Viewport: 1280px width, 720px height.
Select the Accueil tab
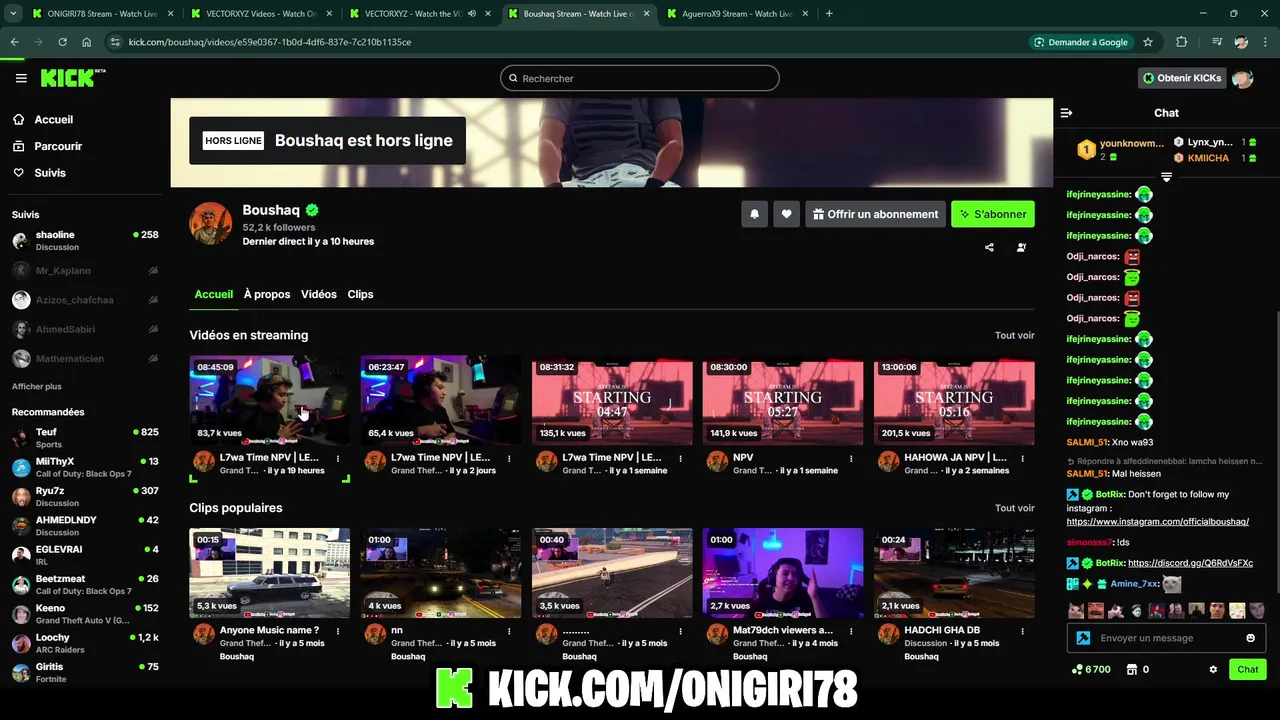[x=214, y=294]
